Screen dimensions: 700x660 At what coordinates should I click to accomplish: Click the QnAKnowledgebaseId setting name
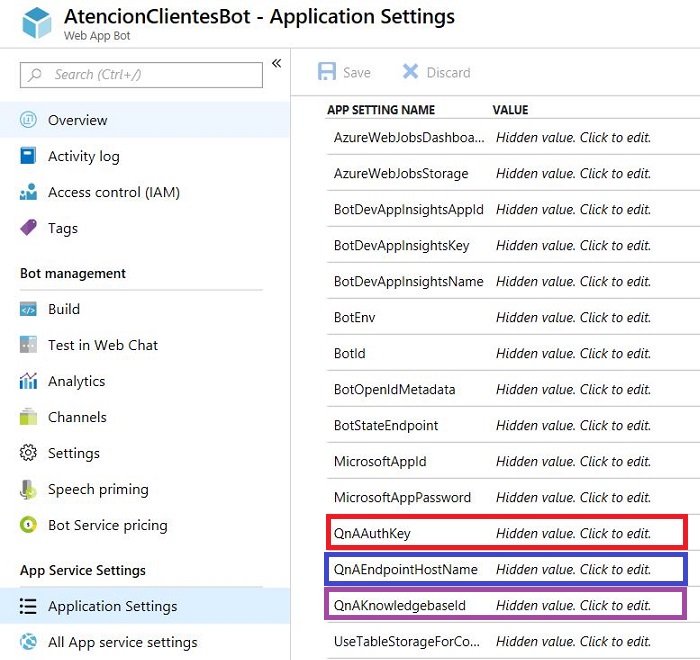click(400, 606)
